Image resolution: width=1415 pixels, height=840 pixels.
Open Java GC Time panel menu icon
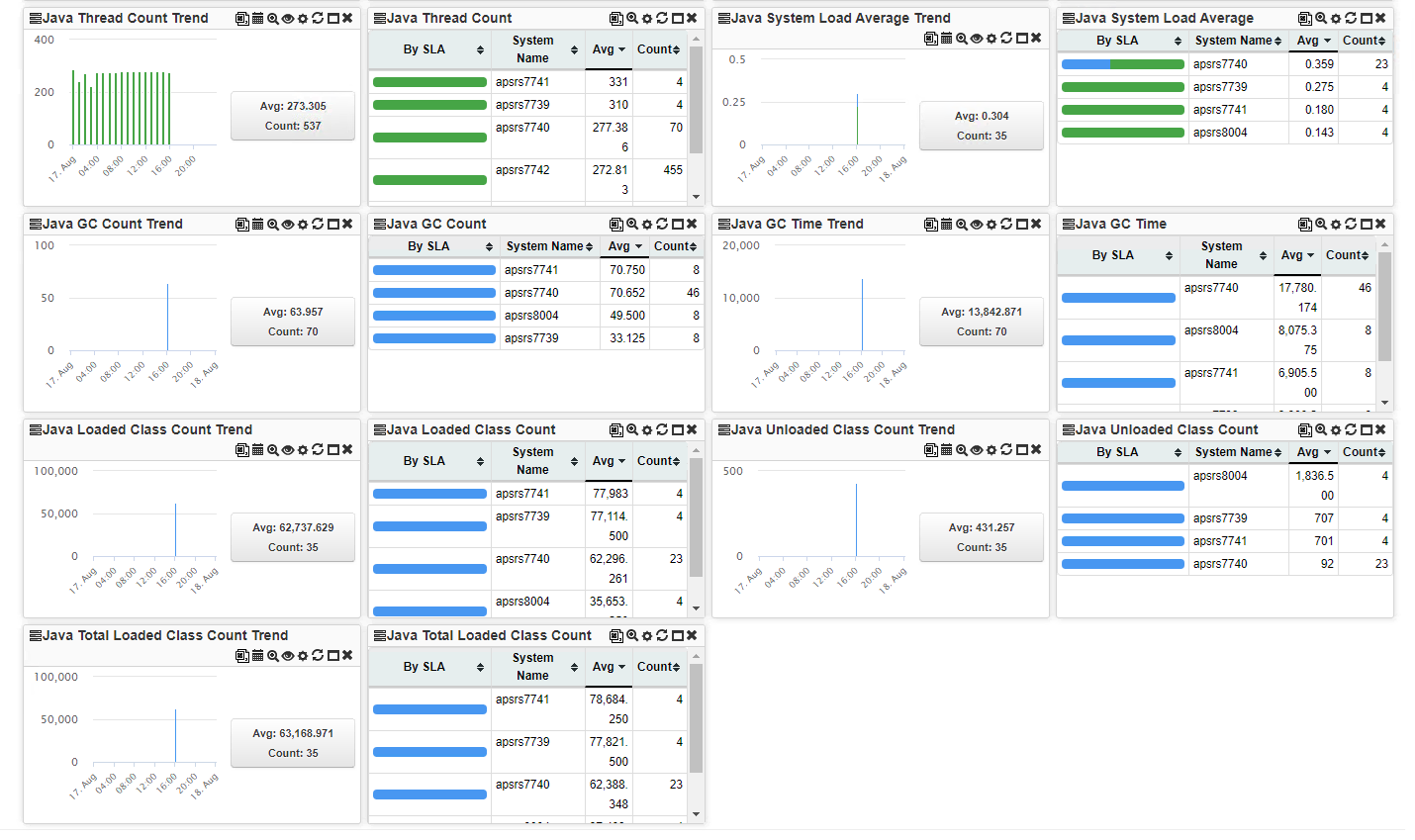(1069, 225)
